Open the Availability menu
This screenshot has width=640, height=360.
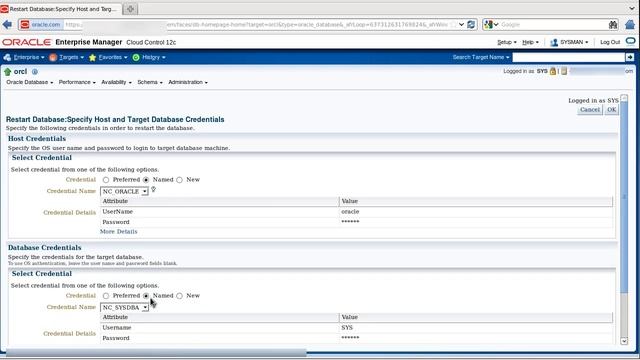[116, 82]
